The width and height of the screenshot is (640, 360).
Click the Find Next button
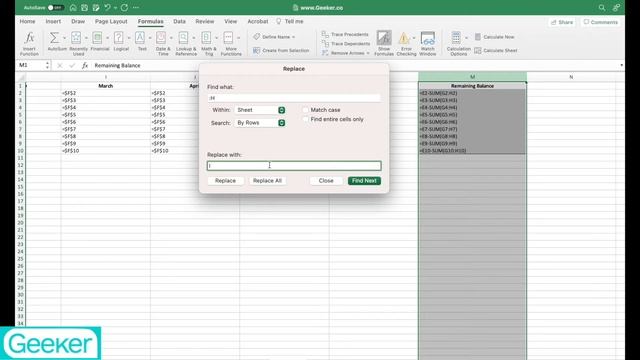(x=364, y=180)
